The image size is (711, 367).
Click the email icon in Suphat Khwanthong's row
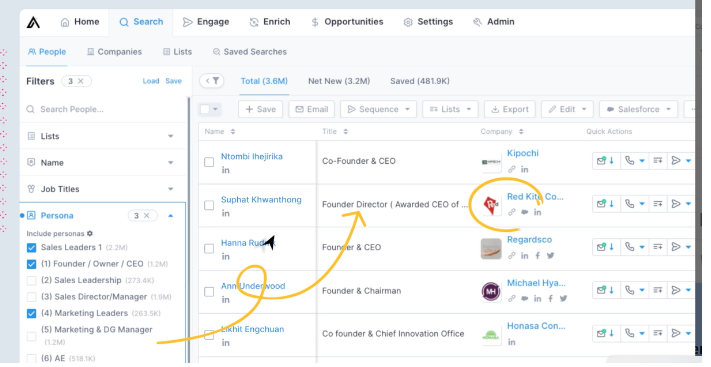tap(601, 204)
